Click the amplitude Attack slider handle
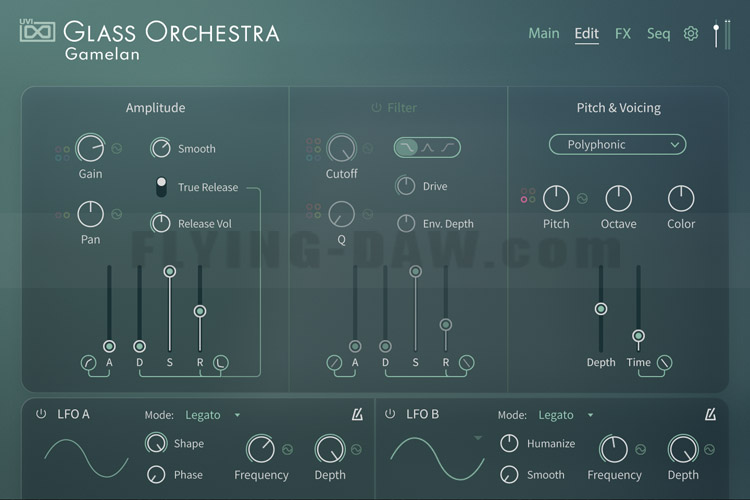The image size is (750, 500). [109, 346]
